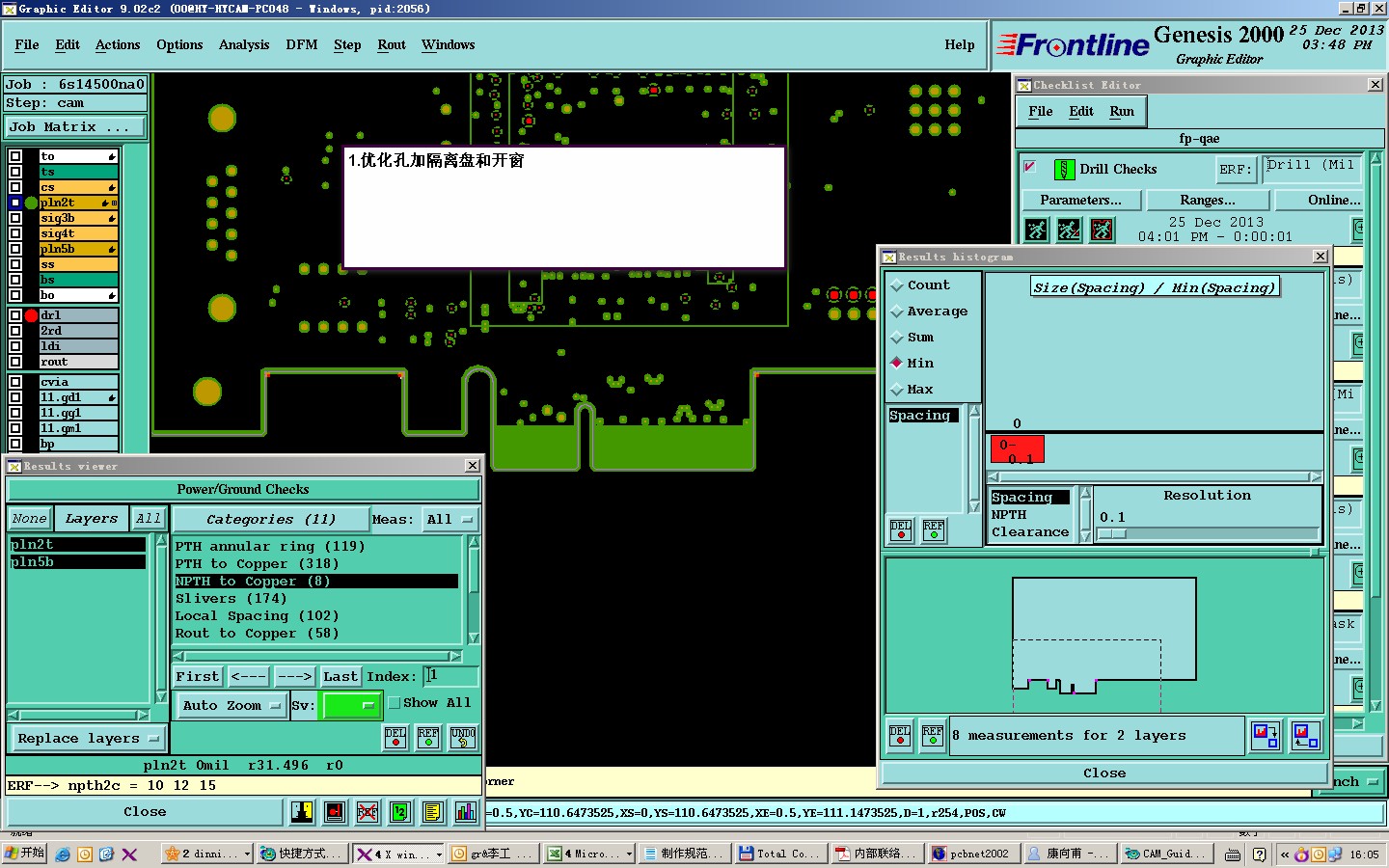Viewport: 1389px width, 868px height.
Task: Open the Actions menu
Action: [x=118, y=45]
